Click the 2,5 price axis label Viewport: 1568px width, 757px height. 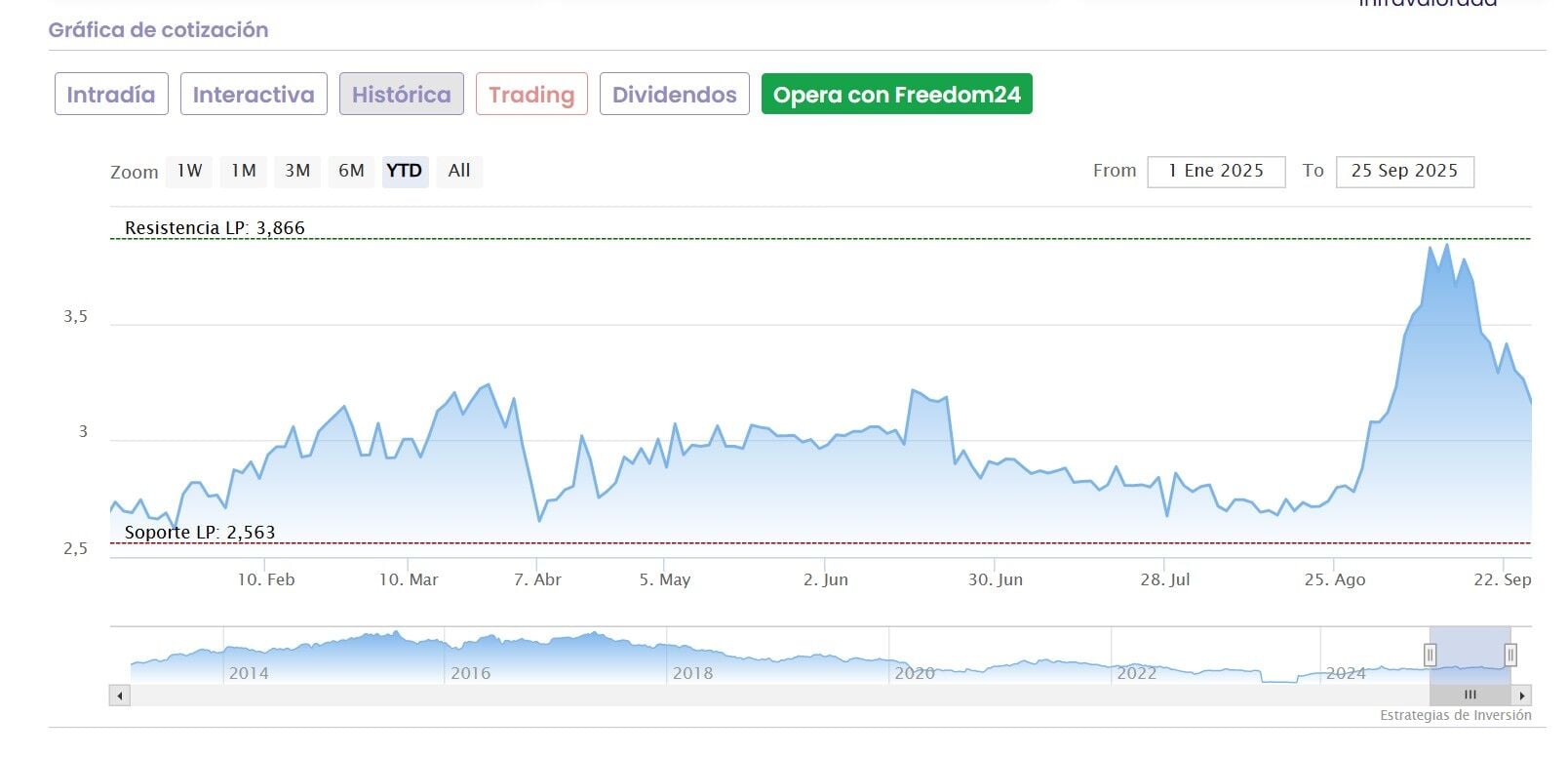[x=76, y=548]
